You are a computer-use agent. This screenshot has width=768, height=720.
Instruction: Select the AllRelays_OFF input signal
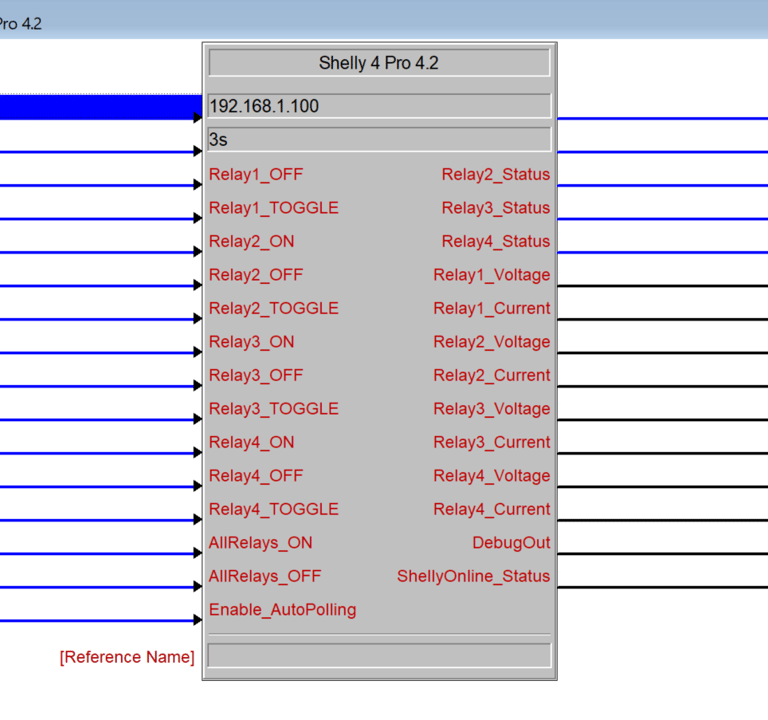[265, 576]
